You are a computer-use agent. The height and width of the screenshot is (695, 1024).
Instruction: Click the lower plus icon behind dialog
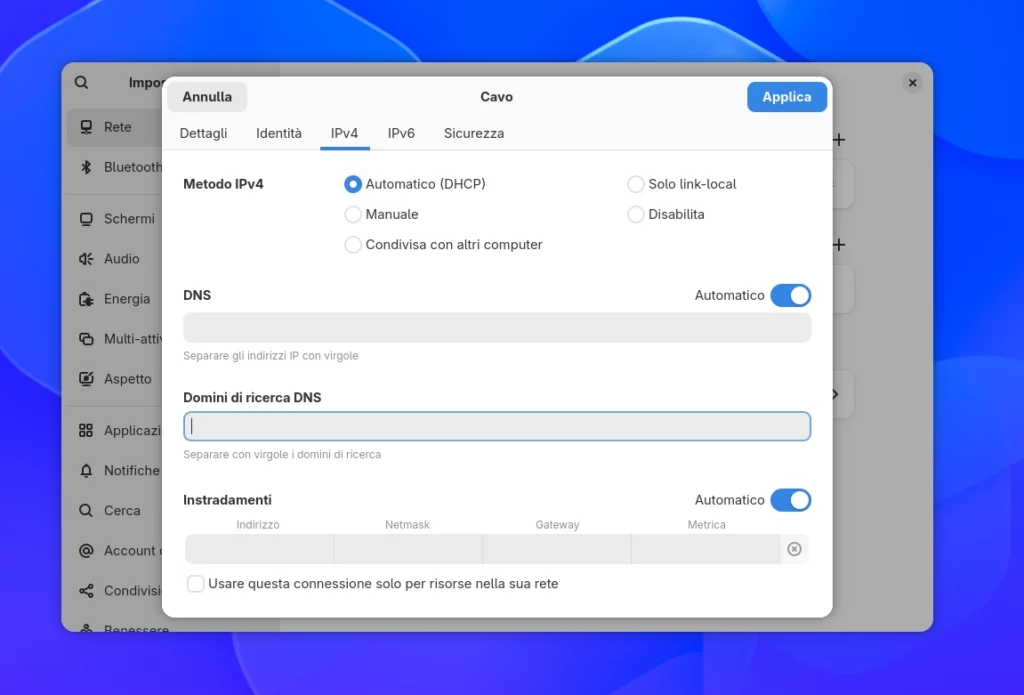839,245
